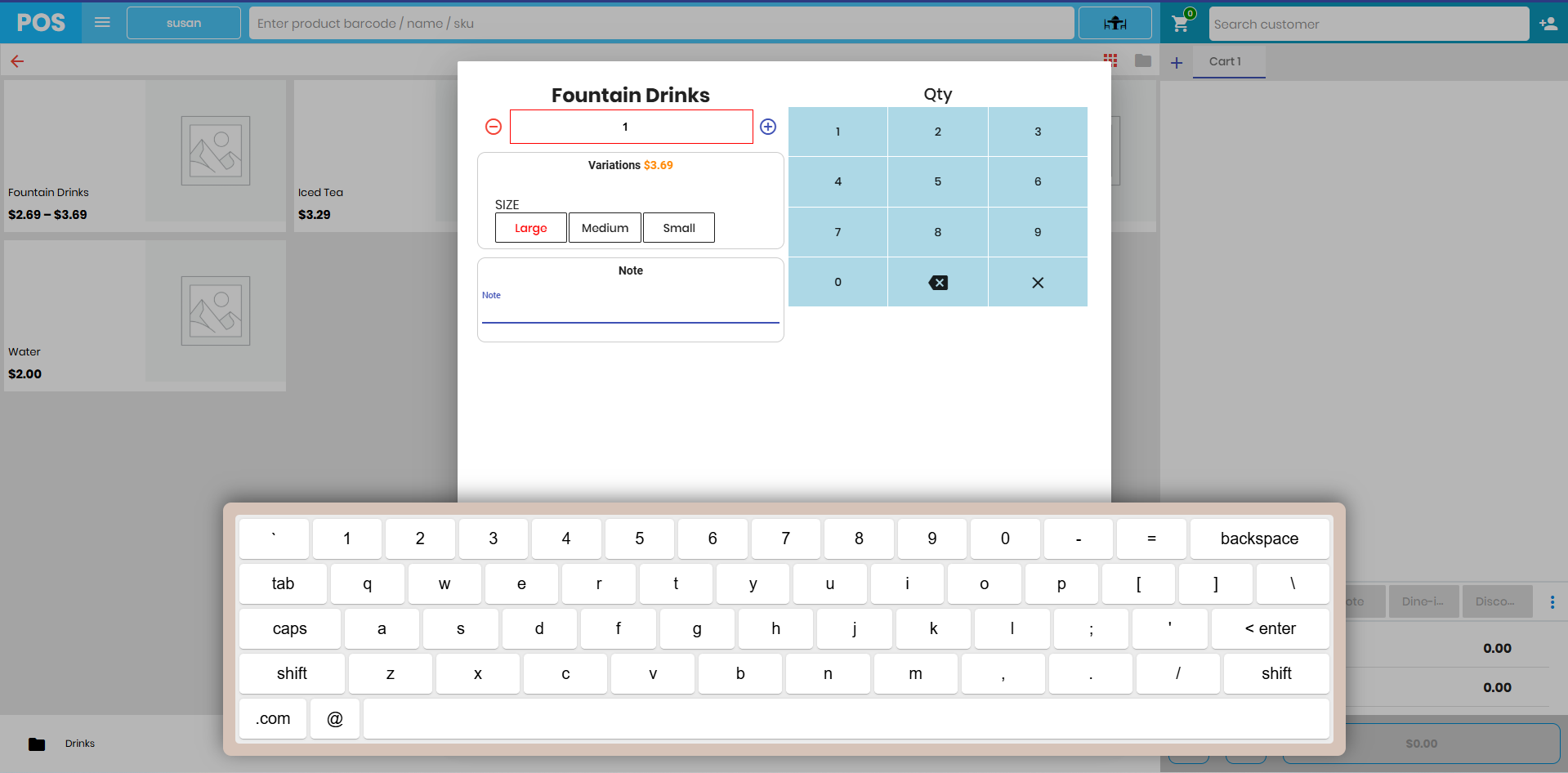Click the folder view icon
Screen dimensions: 1568x773
click(x=1143, y=60)
